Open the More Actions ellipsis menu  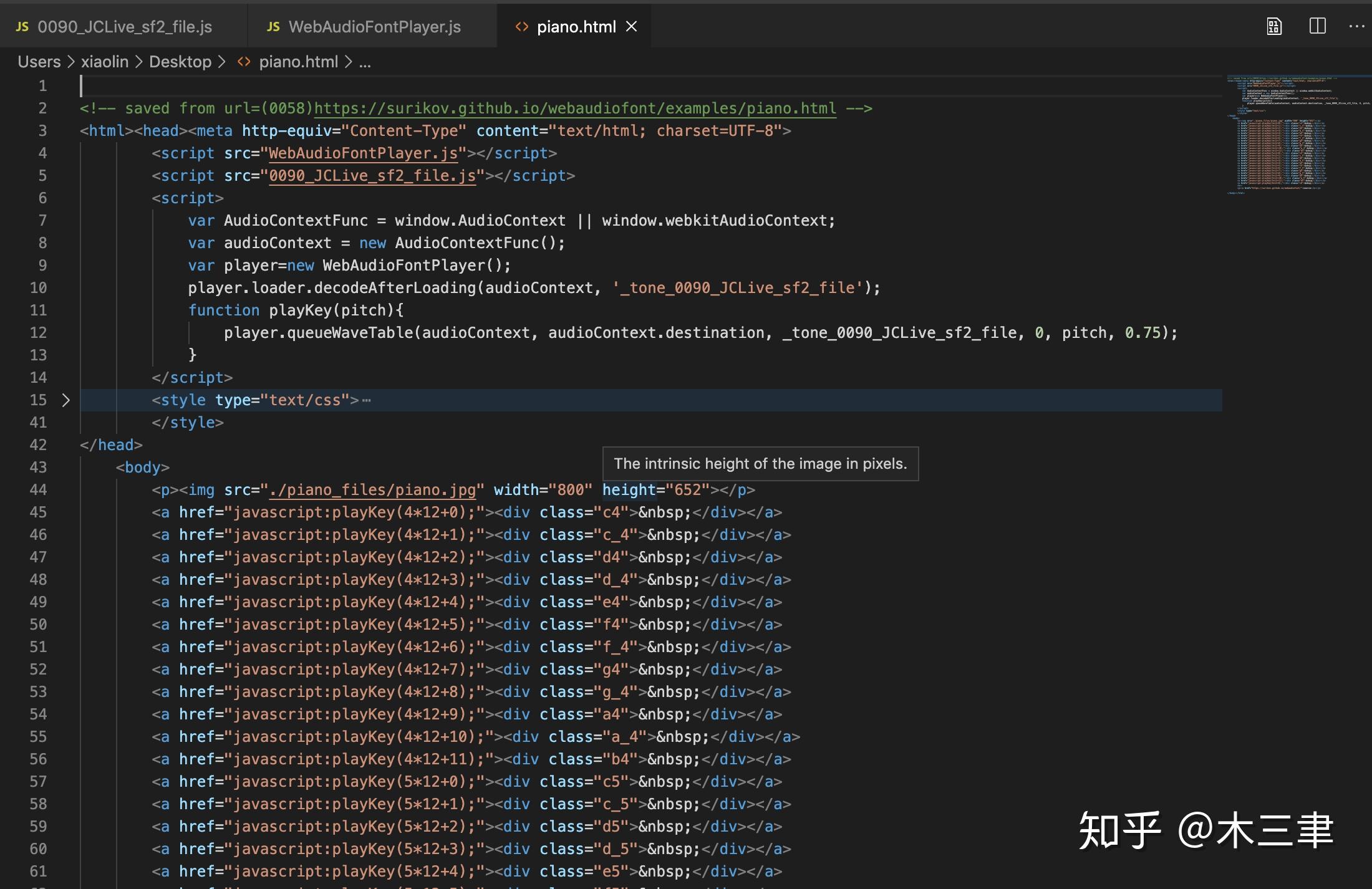1357,26
